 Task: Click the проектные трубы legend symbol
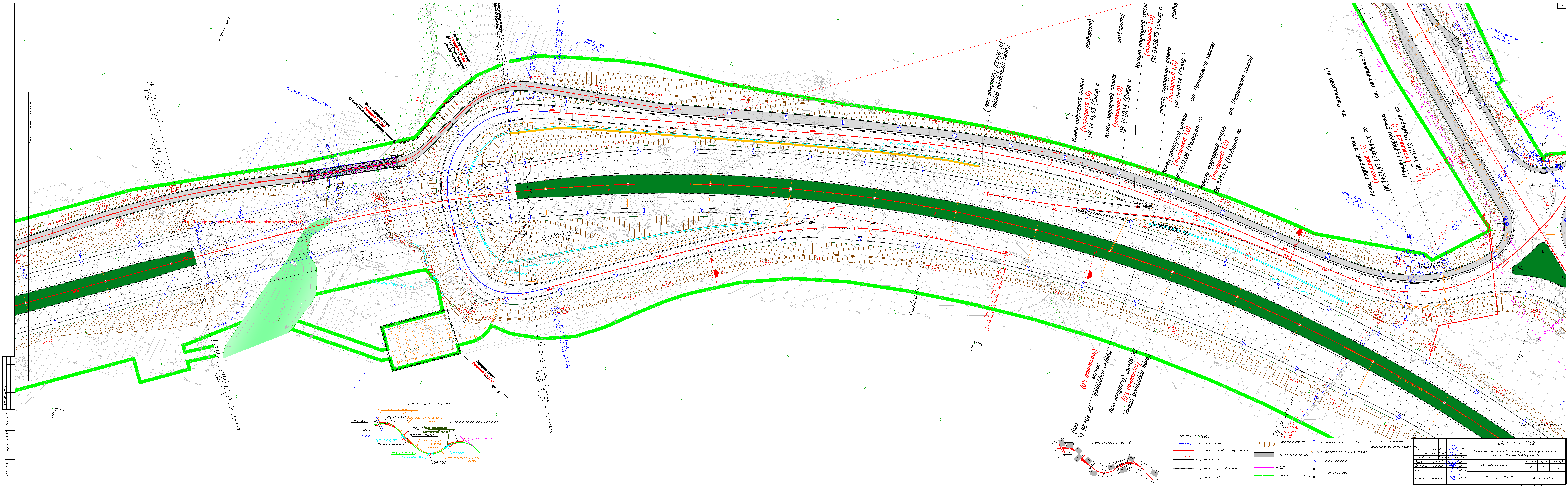[x=1185, y=443]
